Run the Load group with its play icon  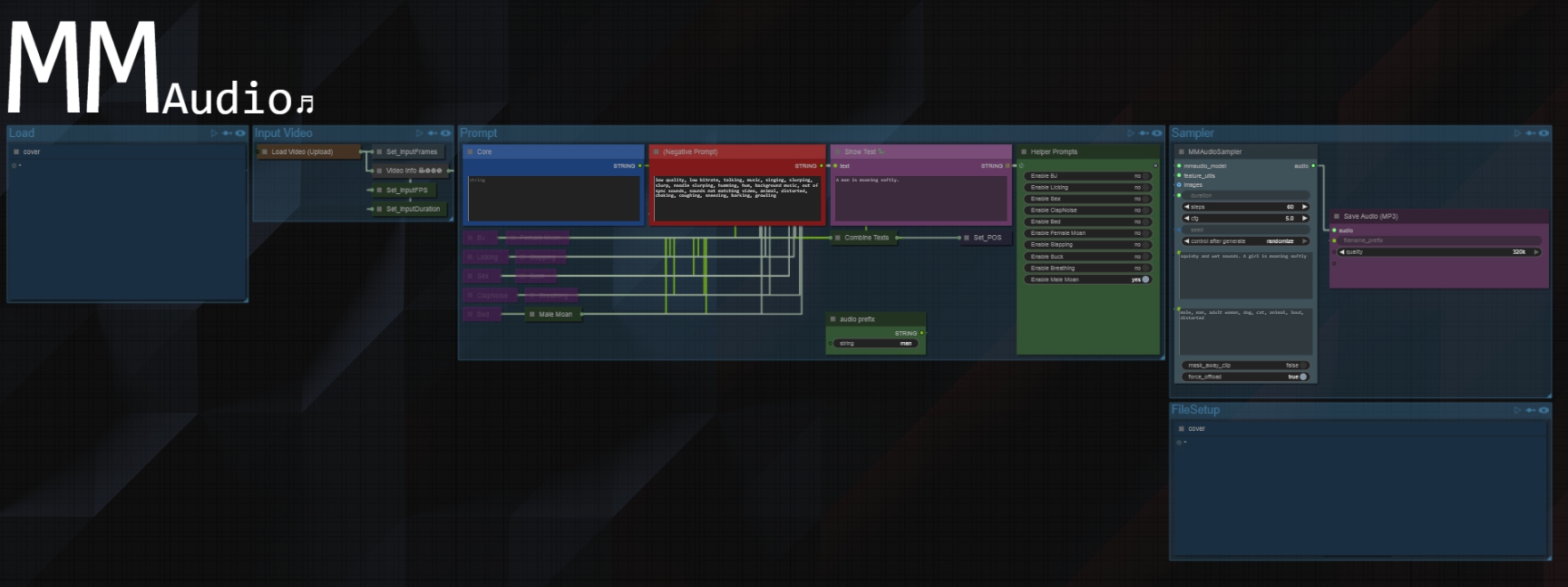[x=214, y=133]
